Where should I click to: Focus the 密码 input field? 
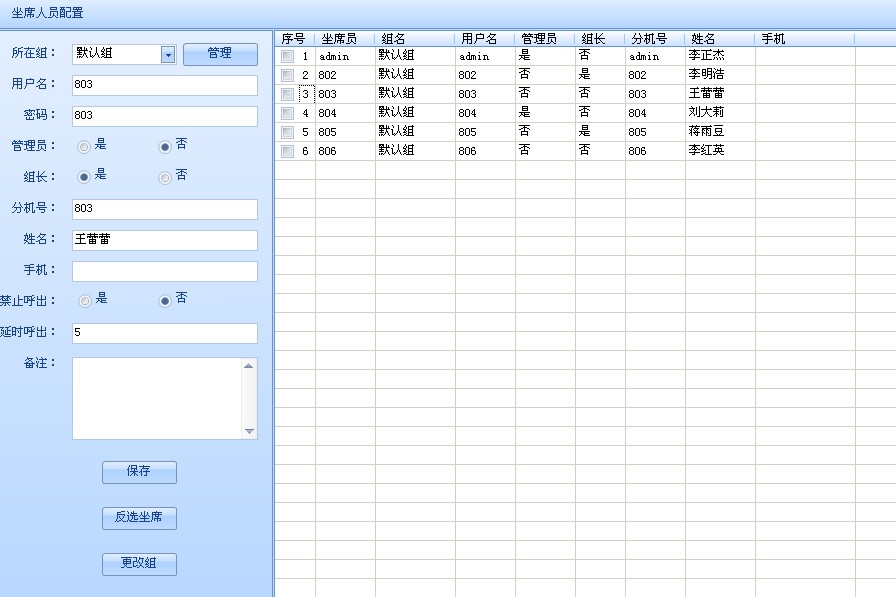pos(165,116)
